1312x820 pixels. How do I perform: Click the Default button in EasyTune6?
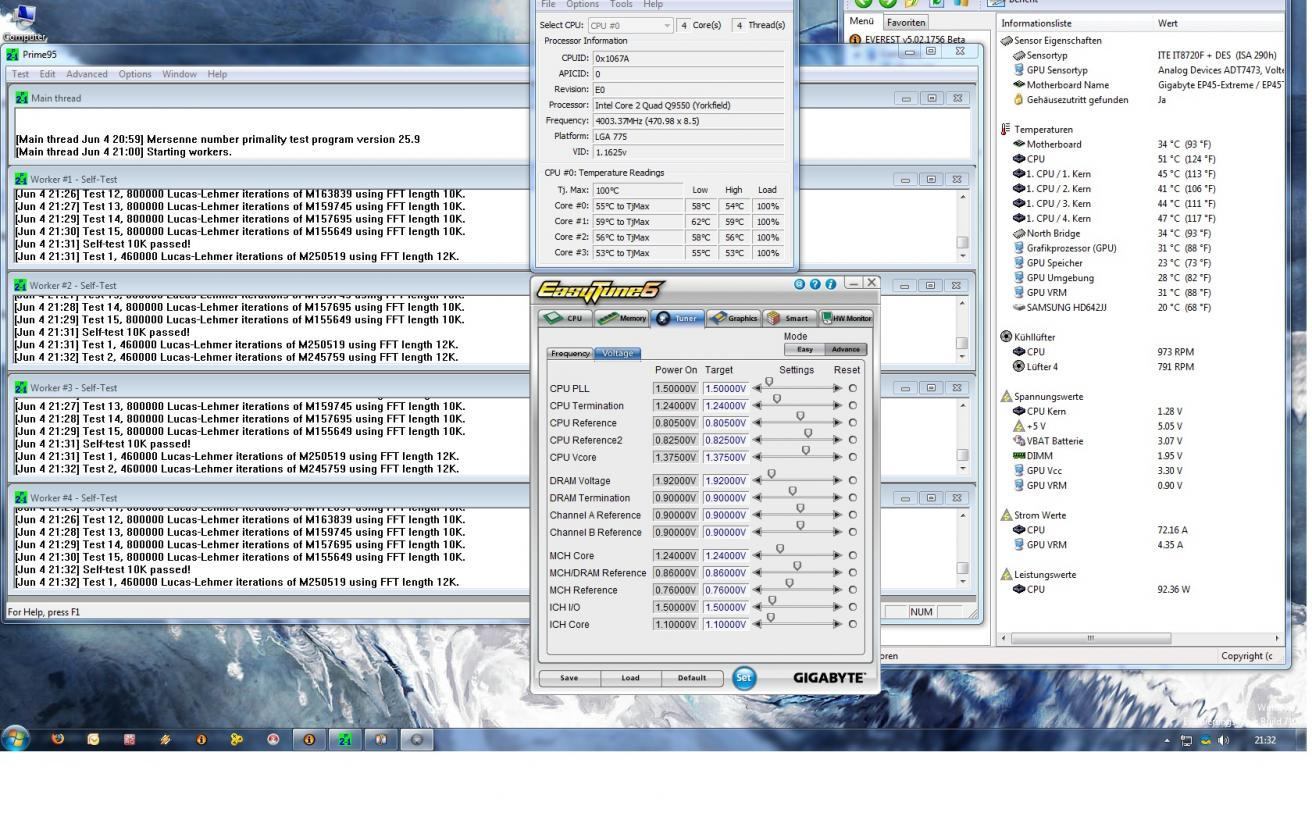(x=692, y=678)
